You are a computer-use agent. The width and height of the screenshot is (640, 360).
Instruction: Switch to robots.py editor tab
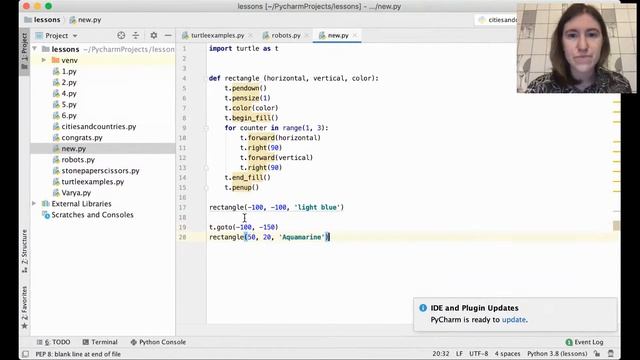pos(286,36)
